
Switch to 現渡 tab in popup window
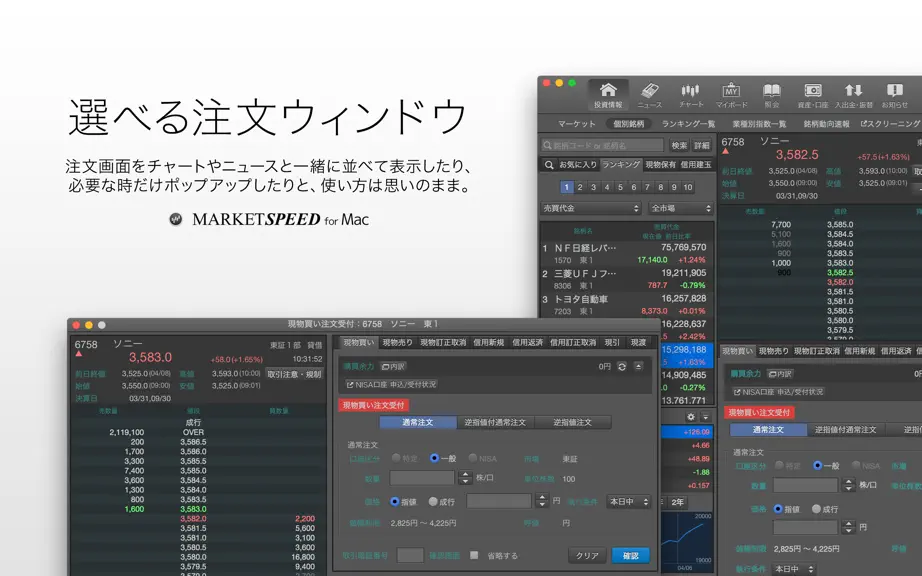638,342
